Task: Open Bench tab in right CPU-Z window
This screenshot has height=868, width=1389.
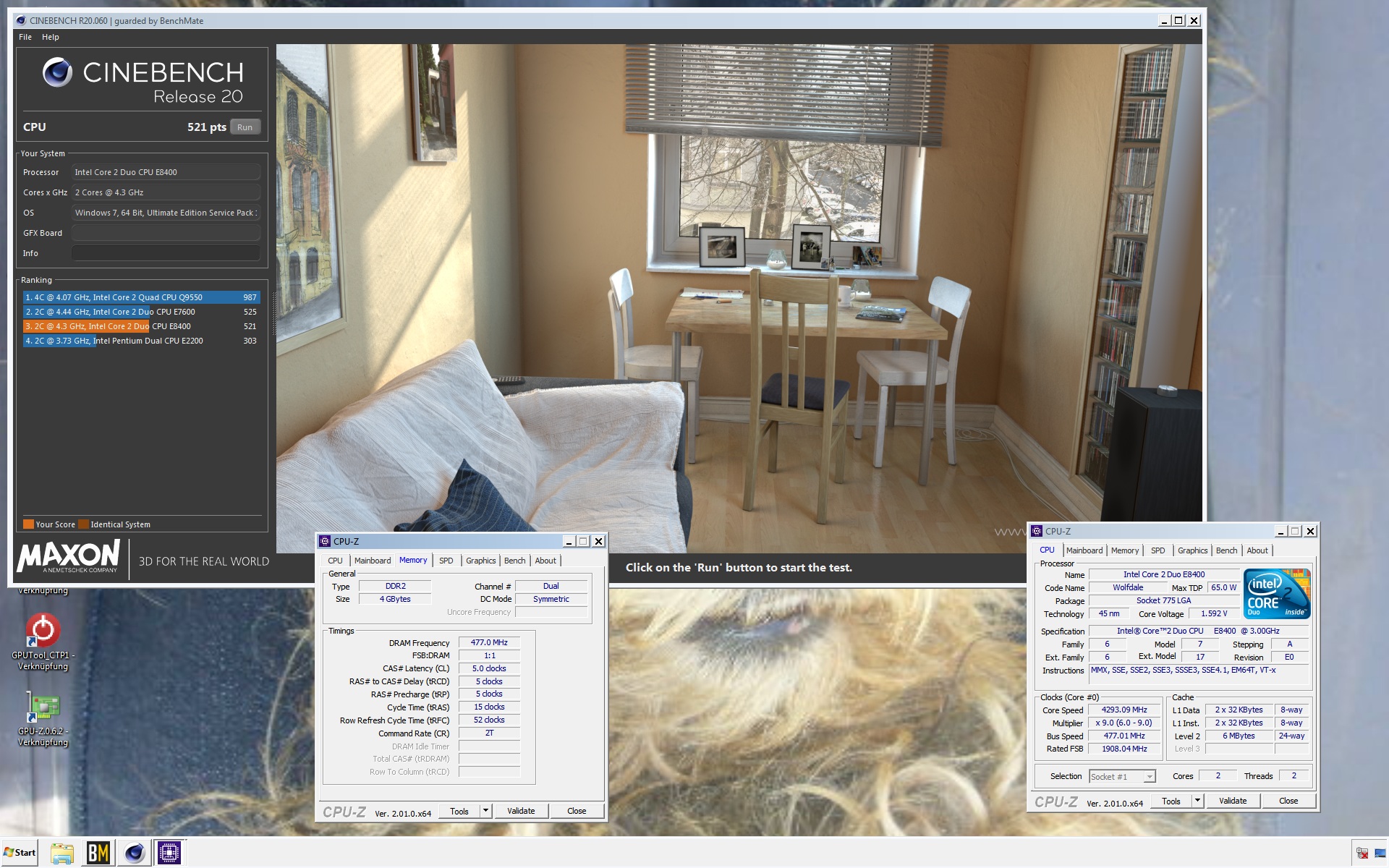Action: pyautogui.click(x=1227, y=550)
